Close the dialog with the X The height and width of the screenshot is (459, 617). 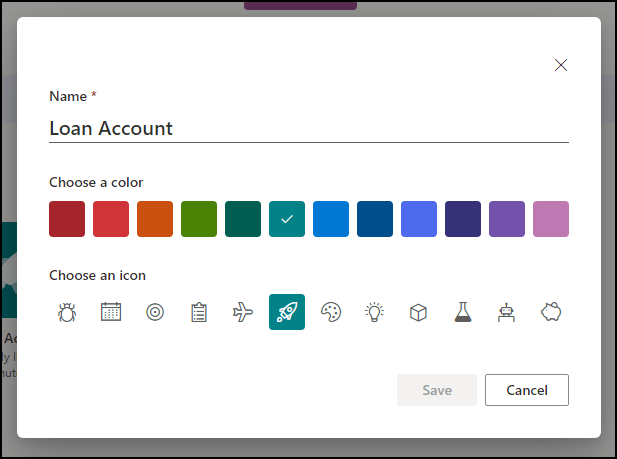point(561,65)
